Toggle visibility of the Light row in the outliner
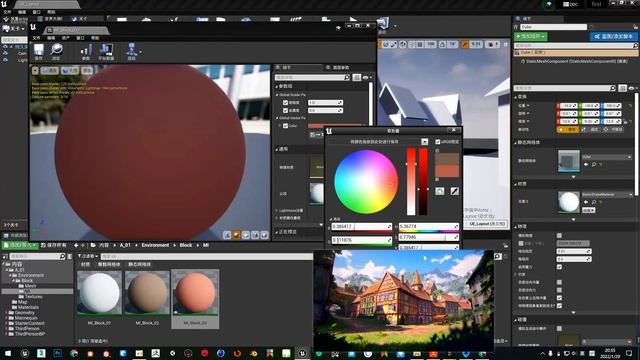Image resolution: width=640 pixels, height=360 pixels. point(5,60)
